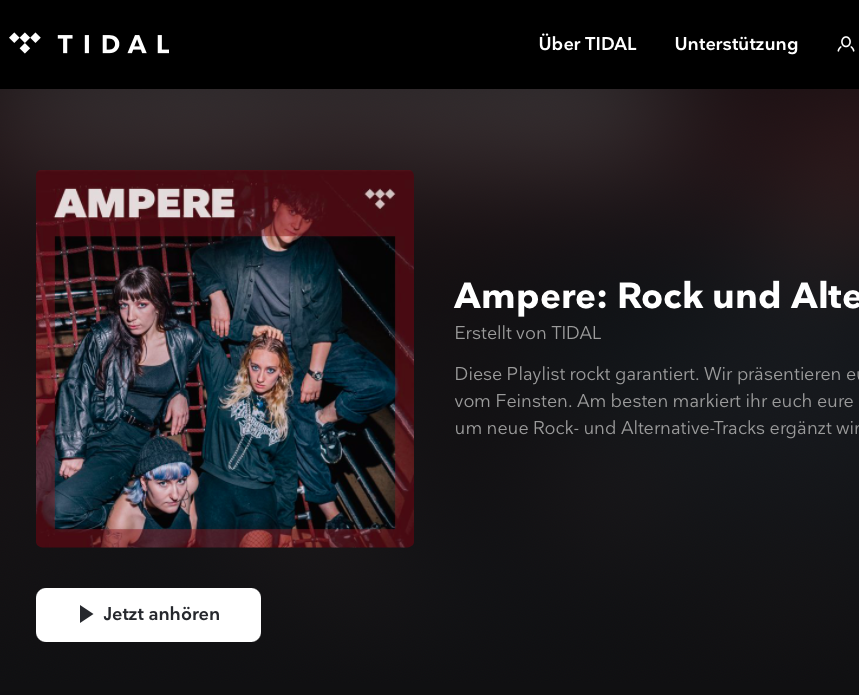Click the play triangle icon in button
This screenshot has width=859, height=695.
pyautogui.click(x=86, y=614)
